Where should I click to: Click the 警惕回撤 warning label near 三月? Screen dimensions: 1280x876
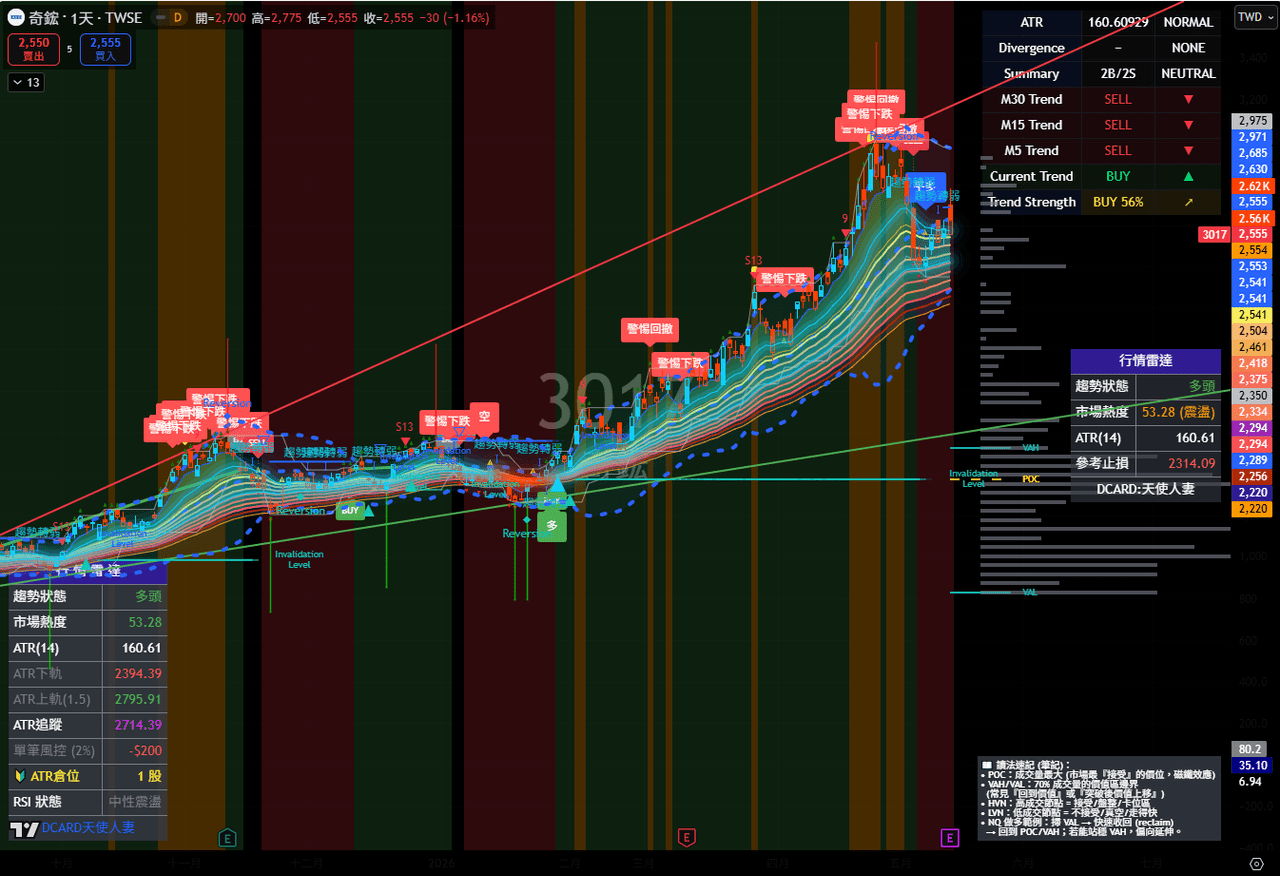pyautogui.click(x=649, y=329)
